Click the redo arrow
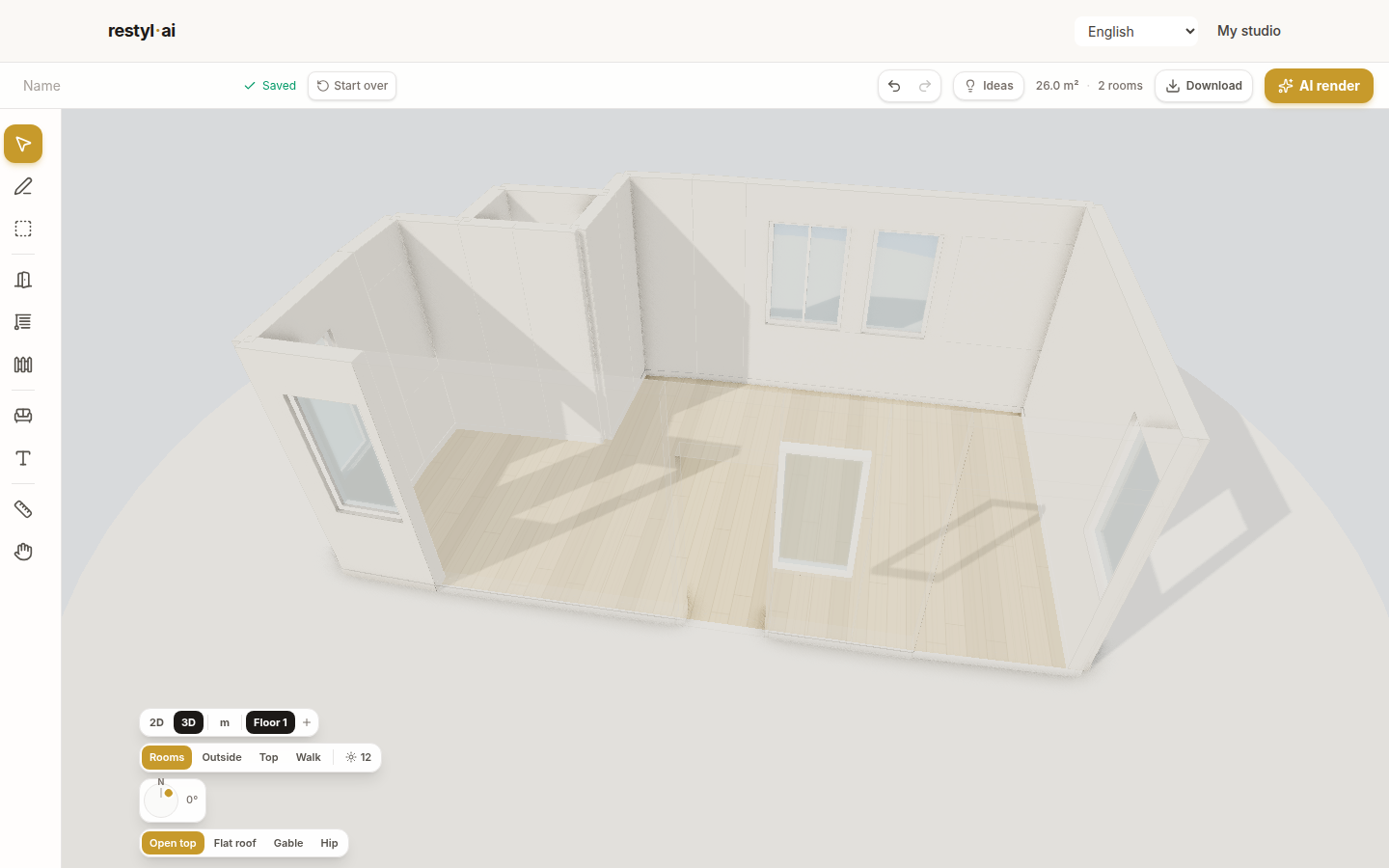The image size is (1389, 868). [925, 86]
